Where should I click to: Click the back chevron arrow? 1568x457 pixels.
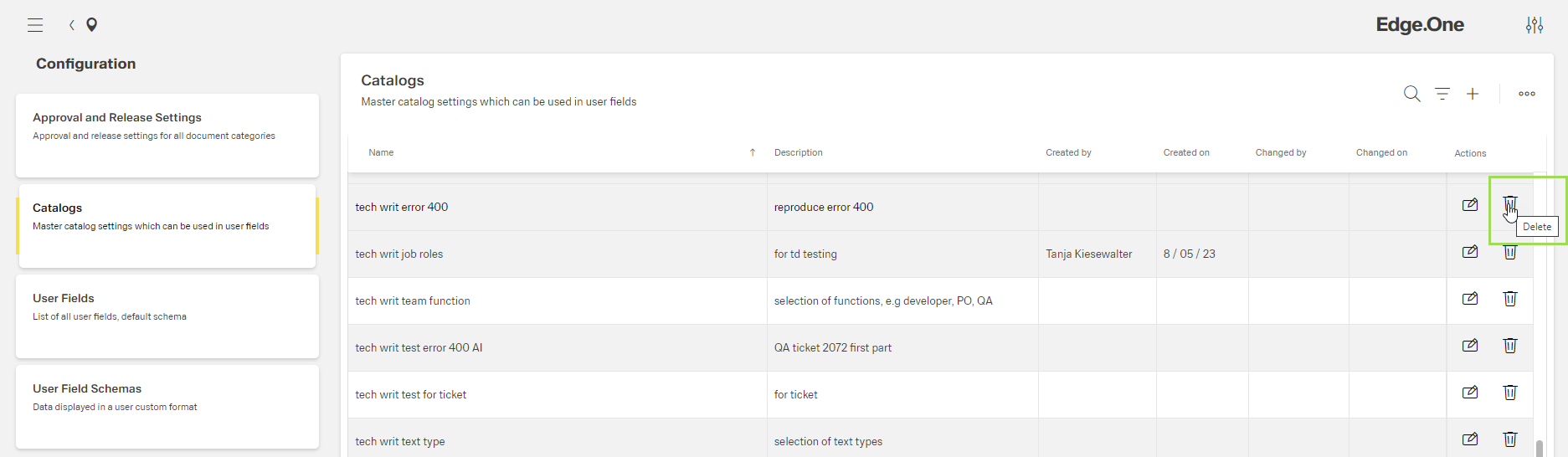(72, 25)
